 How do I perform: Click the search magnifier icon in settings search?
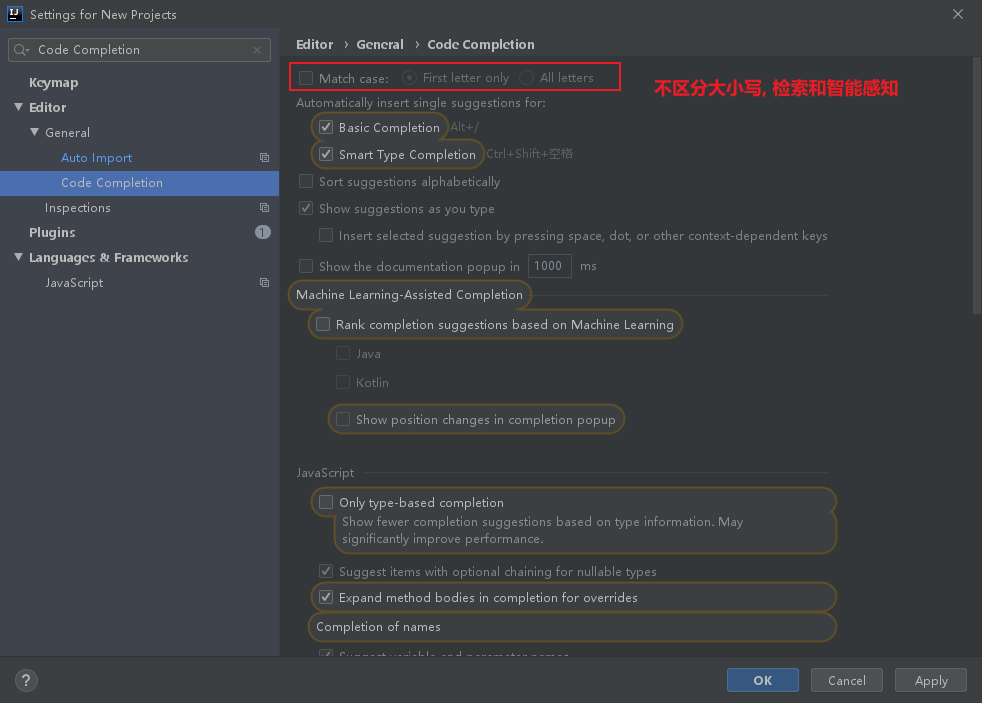tap(21, 49)
